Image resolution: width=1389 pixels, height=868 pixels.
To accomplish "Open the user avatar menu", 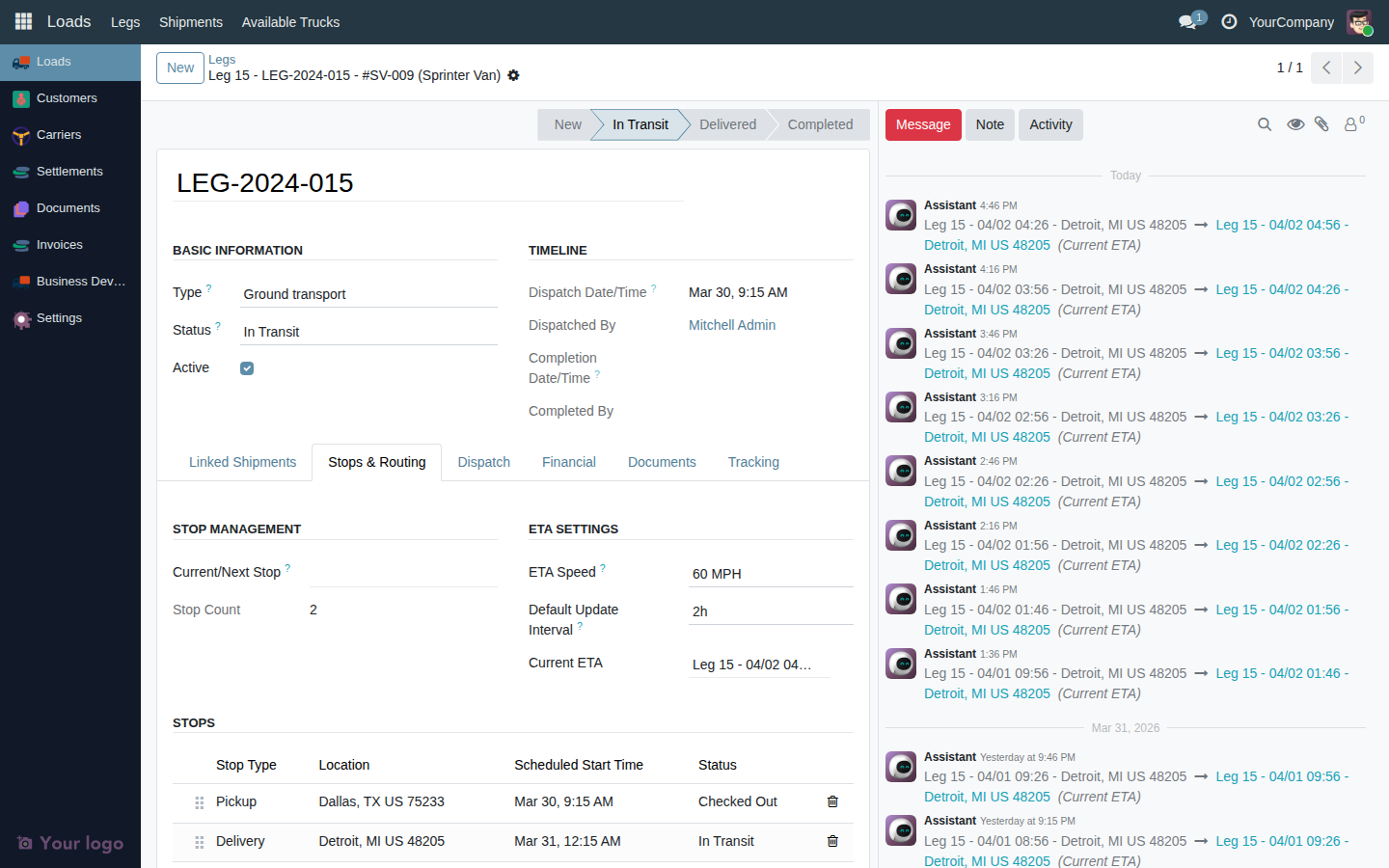I will [x=1359, y=21].
